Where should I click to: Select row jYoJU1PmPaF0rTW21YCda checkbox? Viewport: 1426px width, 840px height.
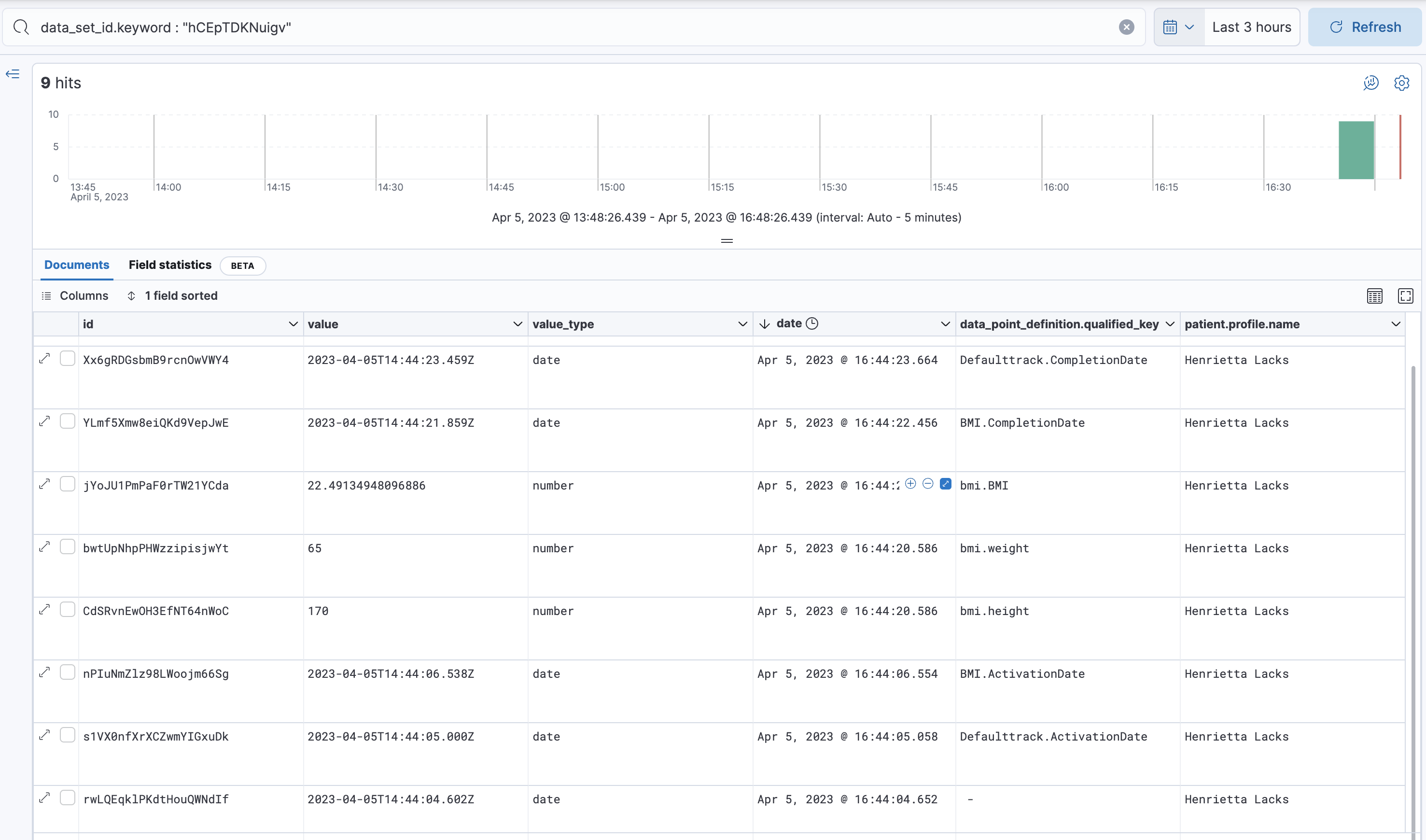click(67, 484)
